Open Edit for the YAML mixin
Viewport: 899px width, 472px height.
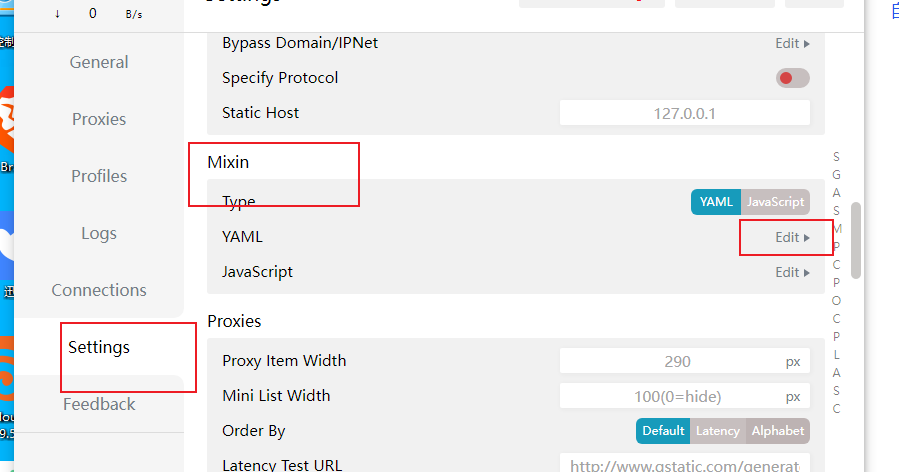792,237
